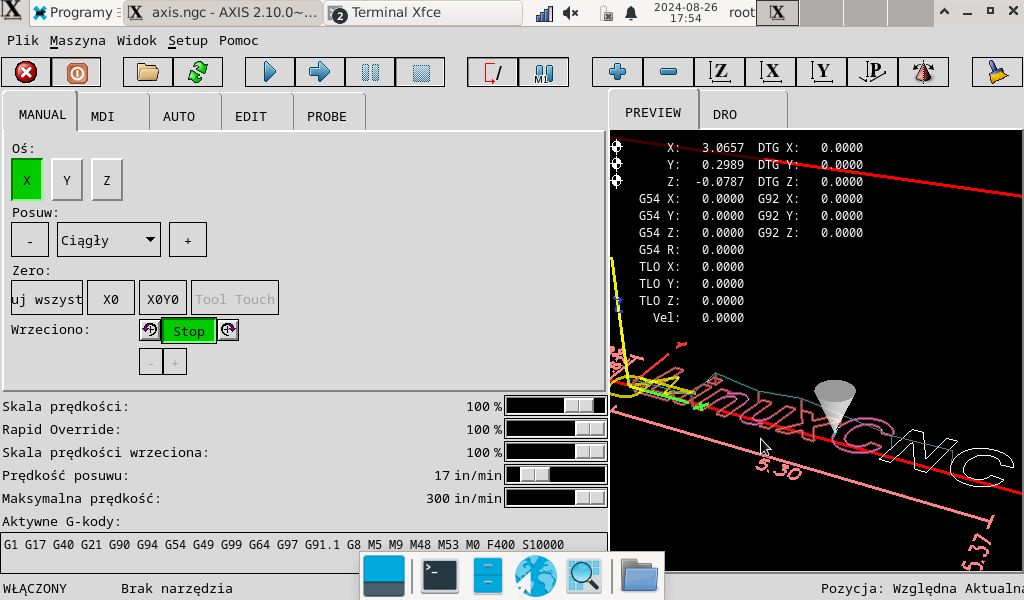Clear live plot with brush icon
The image size is (1024, 600).
click(x=997, y=72)
